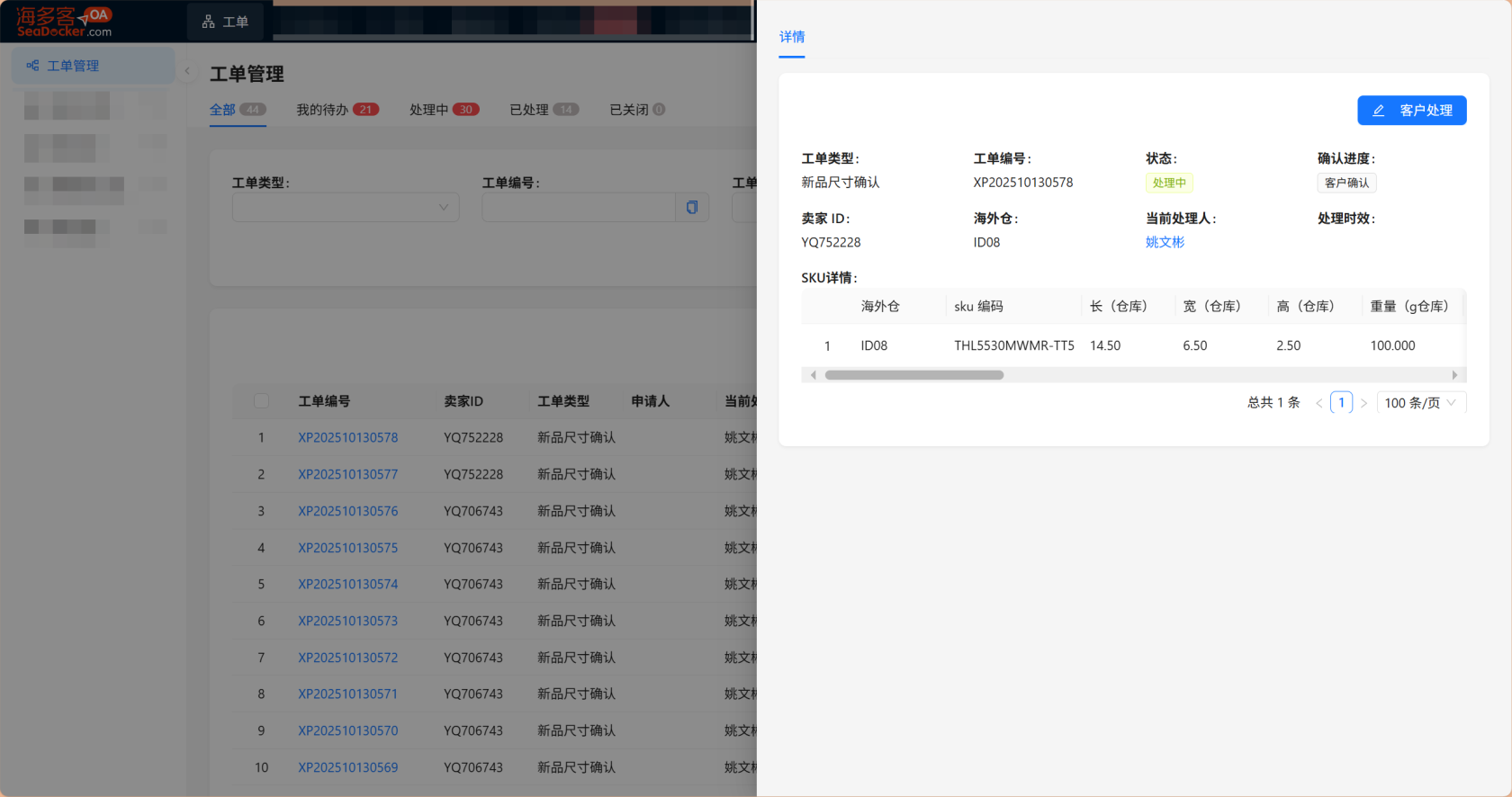1512x797 pixels.
Task: Select page 1 in SKU pagination
Action: tap(1341, 403)
